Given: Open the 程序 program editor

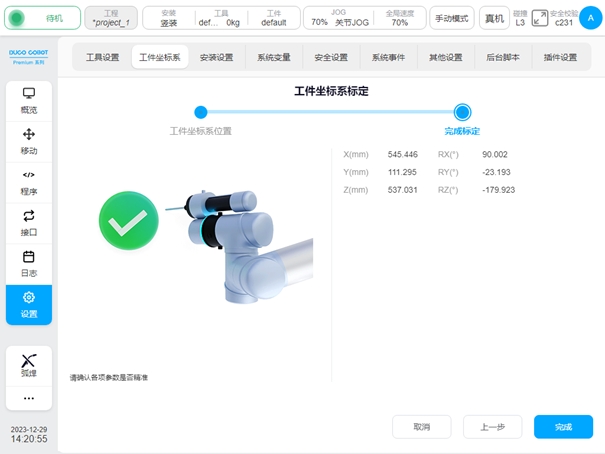Looking at the screenshot, I should tap(29, 182).
